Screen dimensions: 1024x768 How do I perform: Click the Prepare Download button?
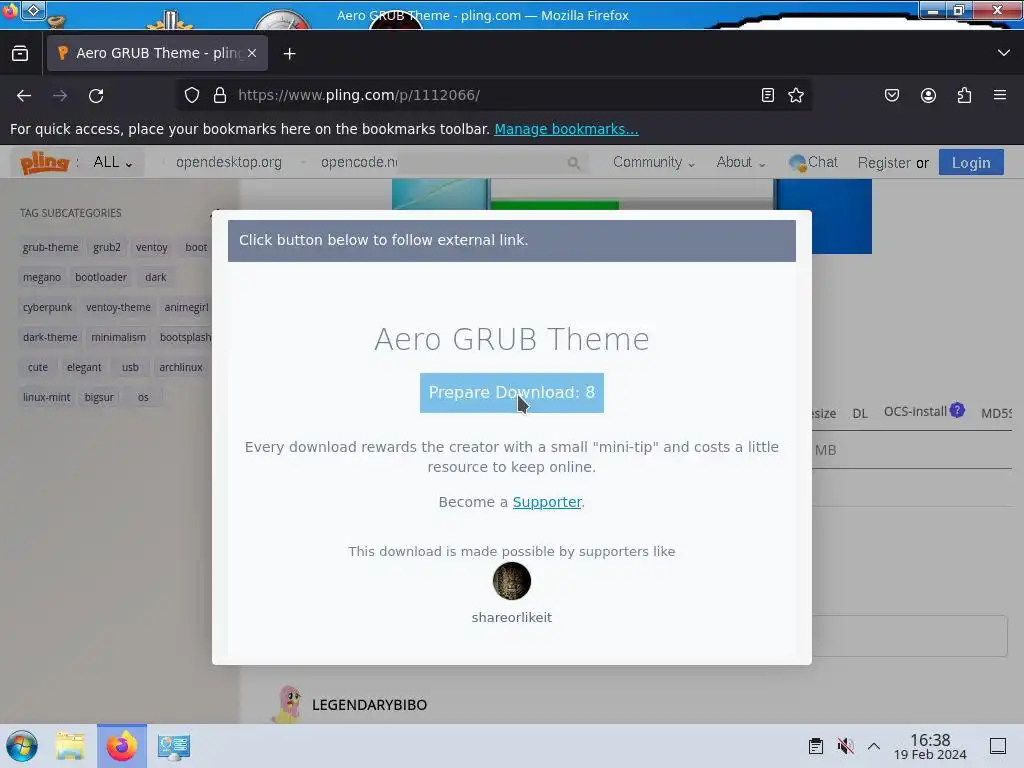point(511,393)
